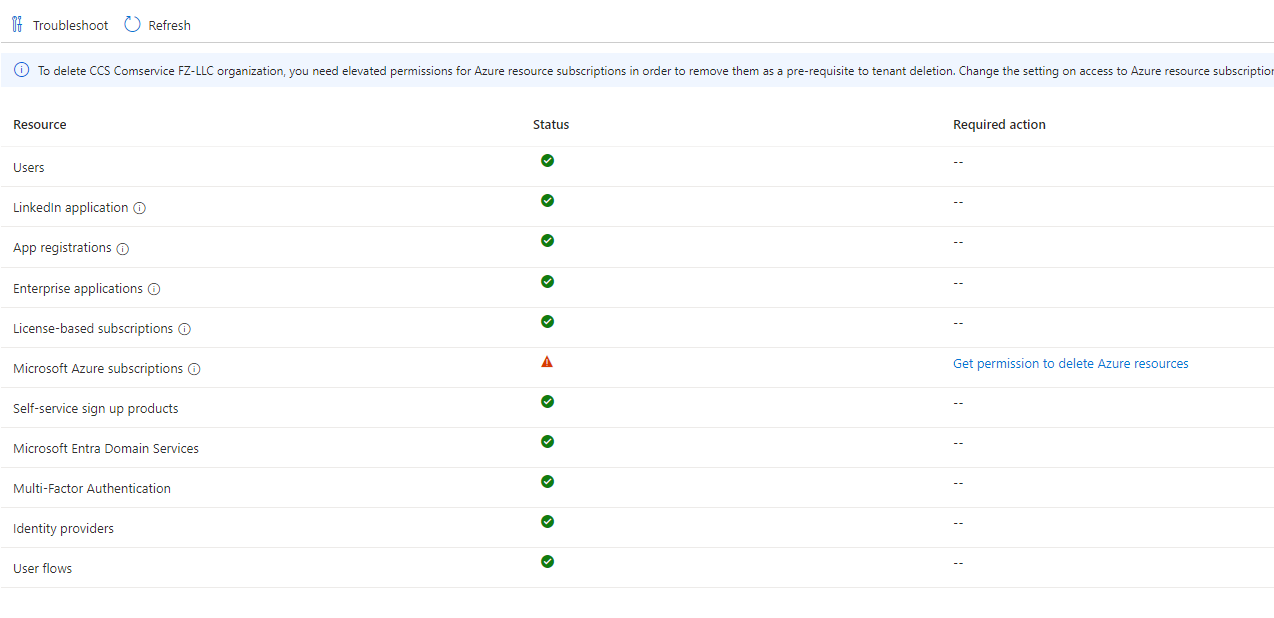Click the Troubleshoot toolbar label

69,24
